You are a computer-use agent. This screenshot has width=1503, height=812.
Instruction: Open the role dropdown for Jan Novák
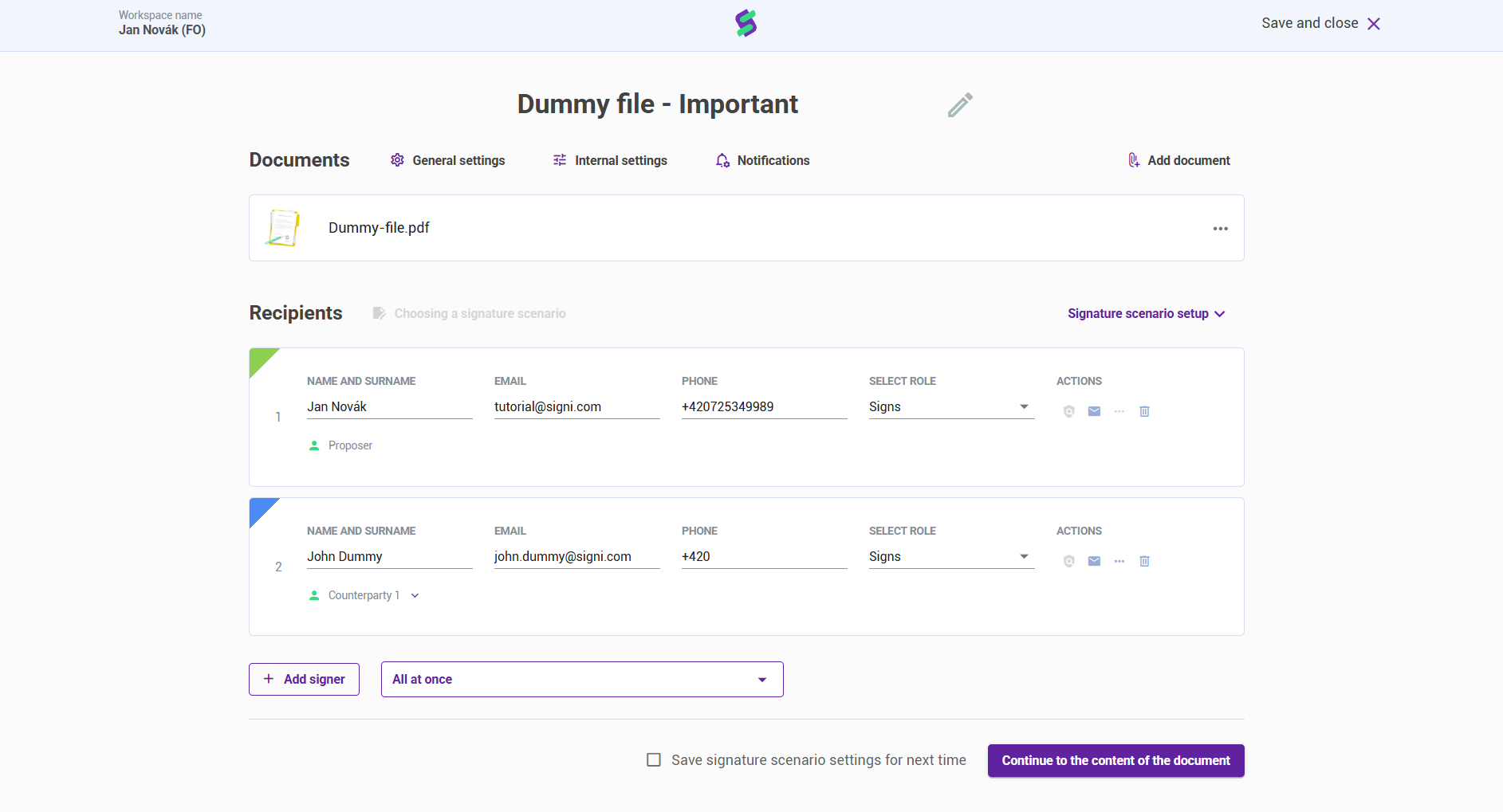950,407
